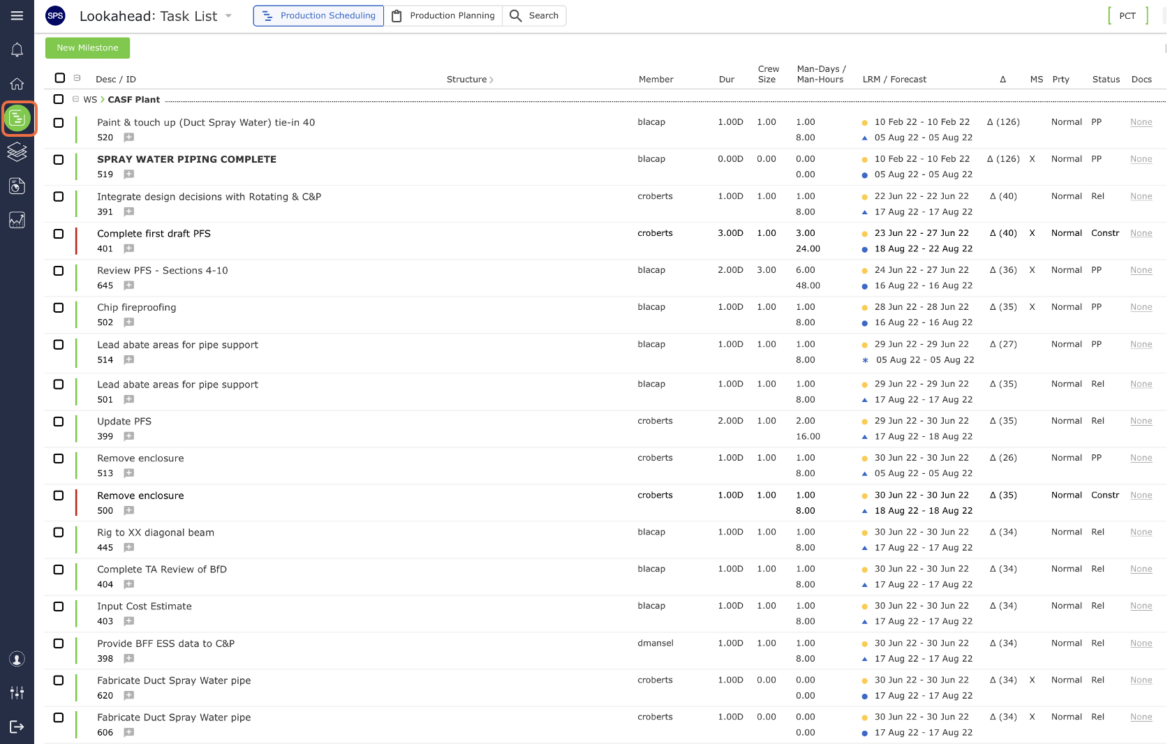Open comment icon for task 519
Screen dimensions: 1170x744
[x=129, y=175]
